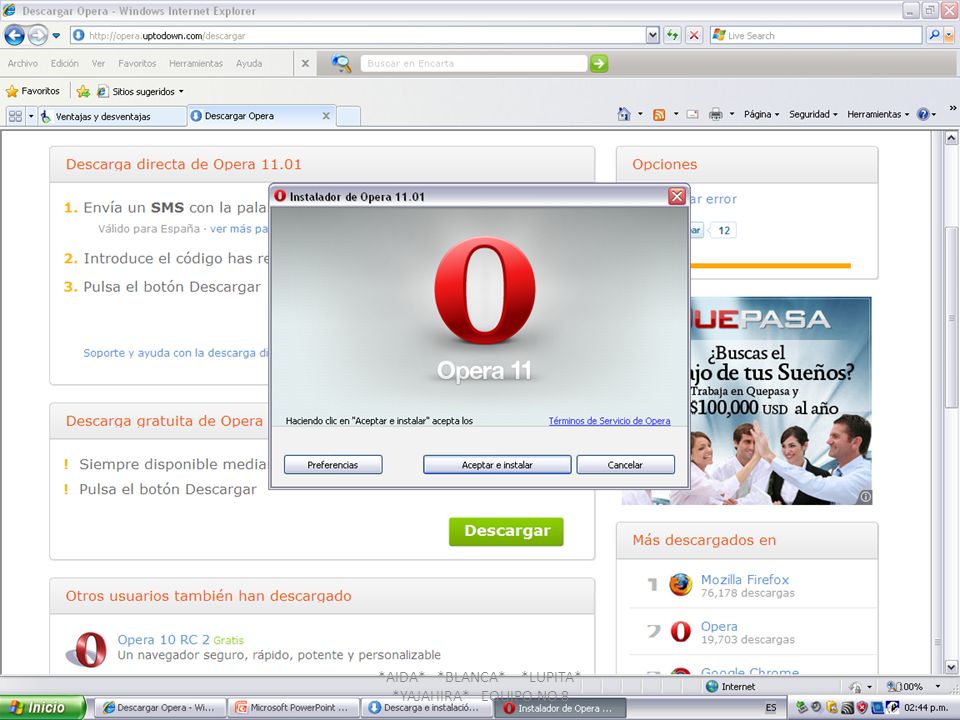Click the green Descargar button
960x720 pixels.
point(506,531)
